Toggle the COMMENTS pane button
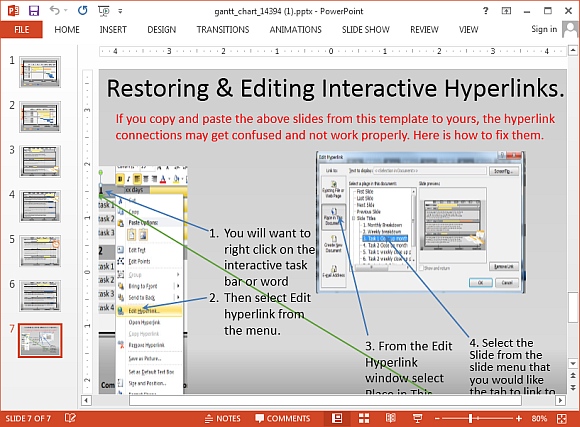Image resolution: width=580 pixels, height=427 pixels. coord(283,418)
